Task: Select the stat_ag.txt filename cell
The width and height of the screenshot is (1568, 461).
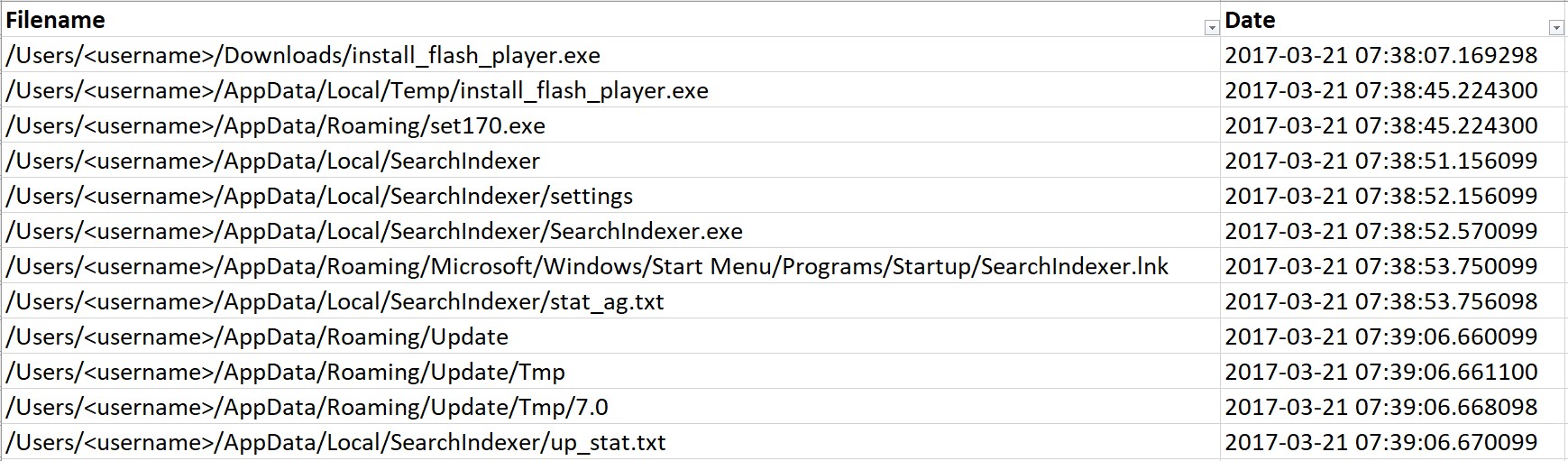Action: (335, 301)
